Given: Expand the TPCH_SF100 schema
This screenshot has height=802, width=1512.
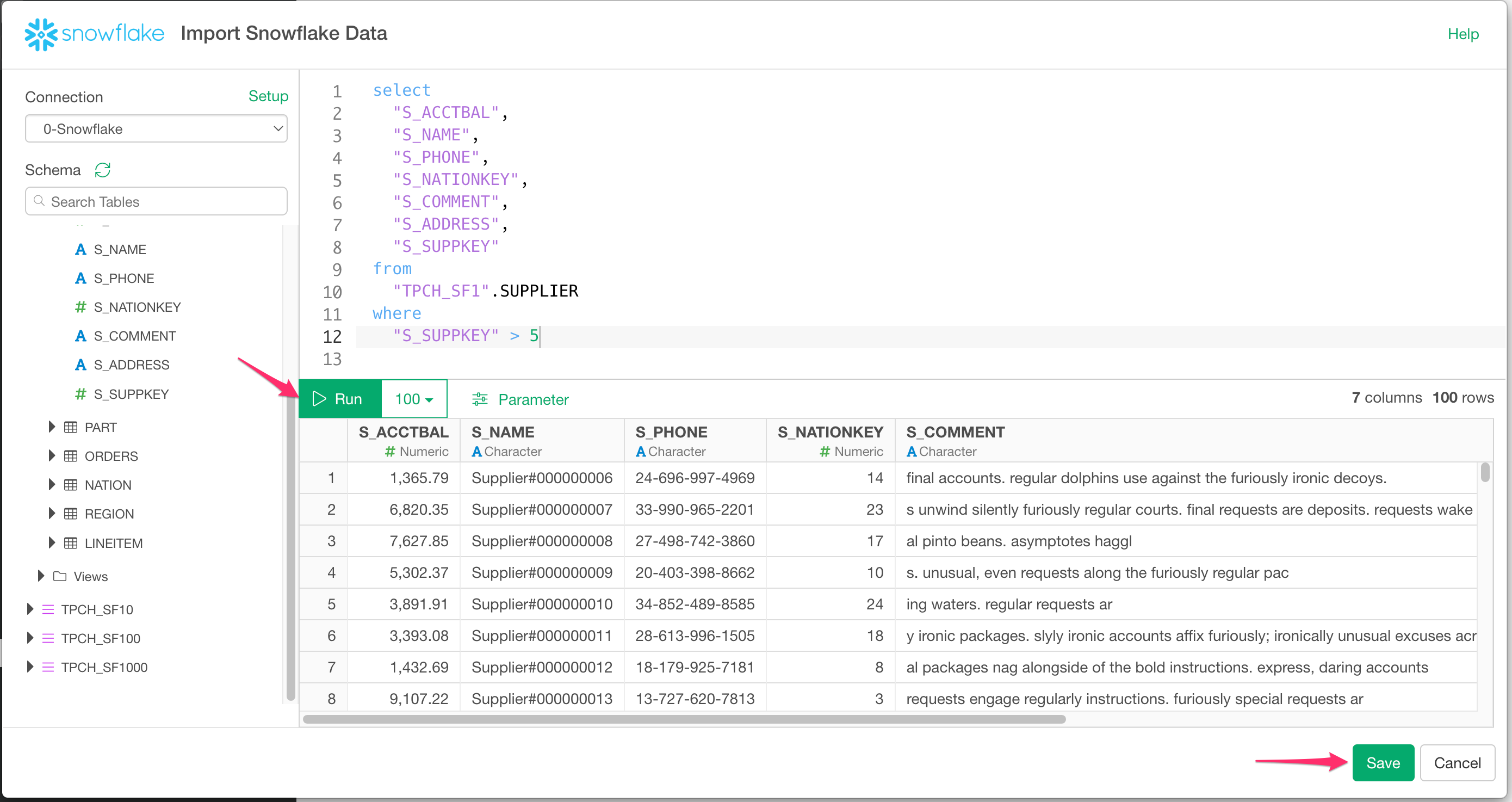Looking at the screenshot, I should [x=30, y=638].
